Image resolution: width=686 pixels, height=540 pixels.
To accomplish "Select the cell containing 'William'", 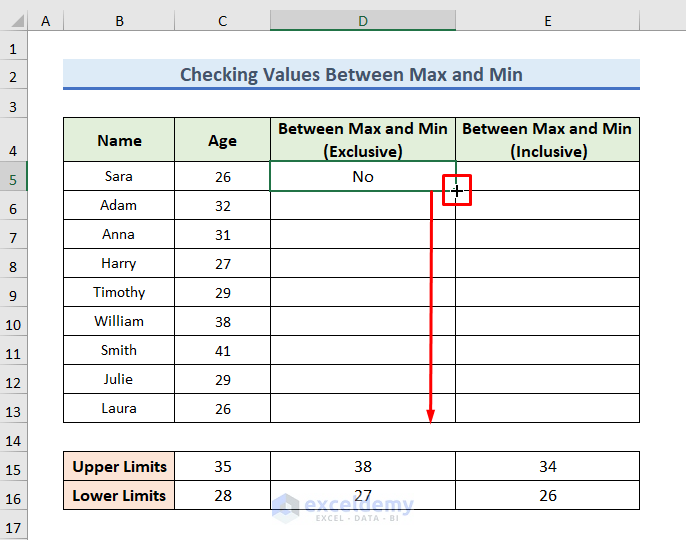I will (119, 321).
